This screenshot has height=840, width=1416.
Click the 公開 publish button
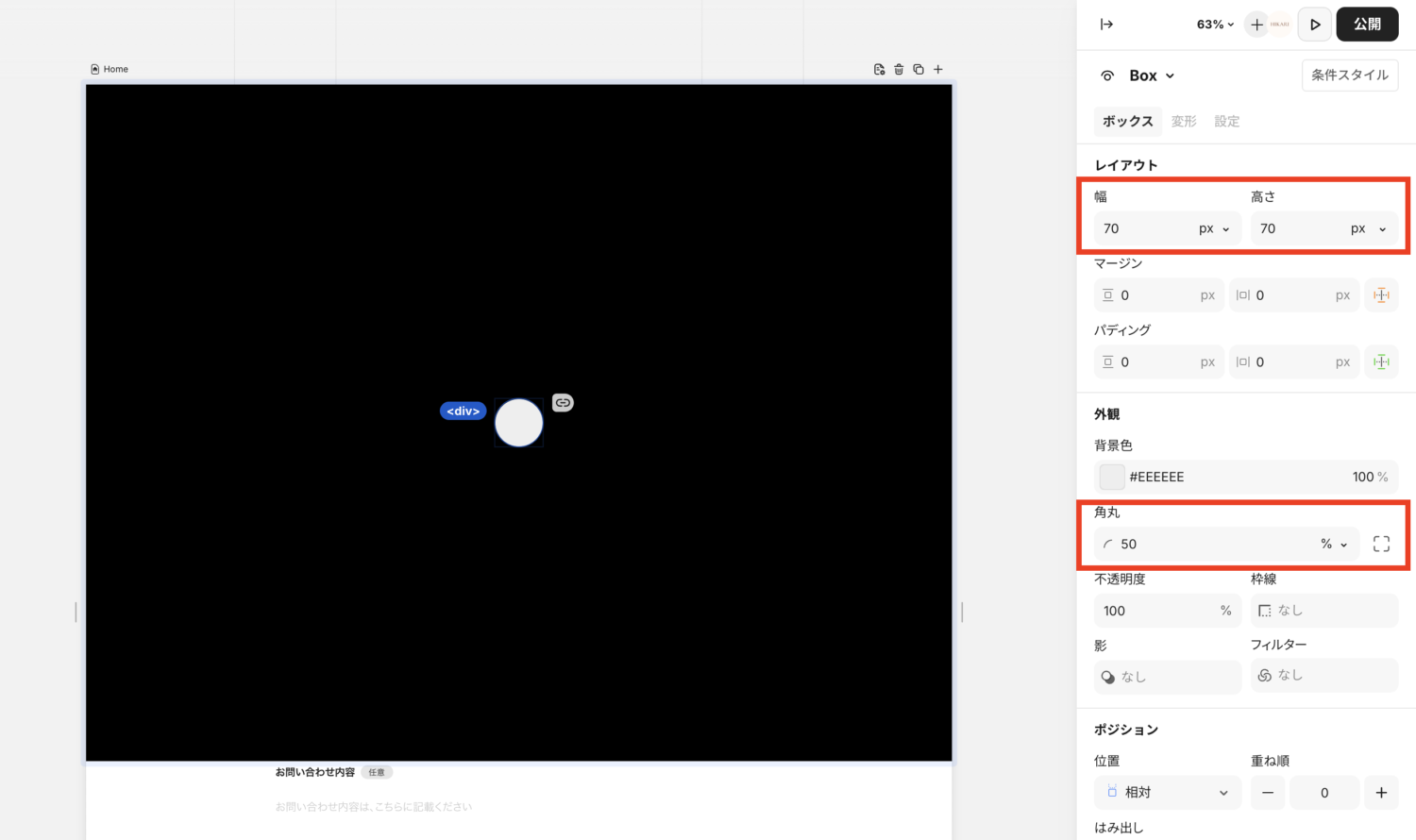pyautogui.click(x=1367, y=25)
